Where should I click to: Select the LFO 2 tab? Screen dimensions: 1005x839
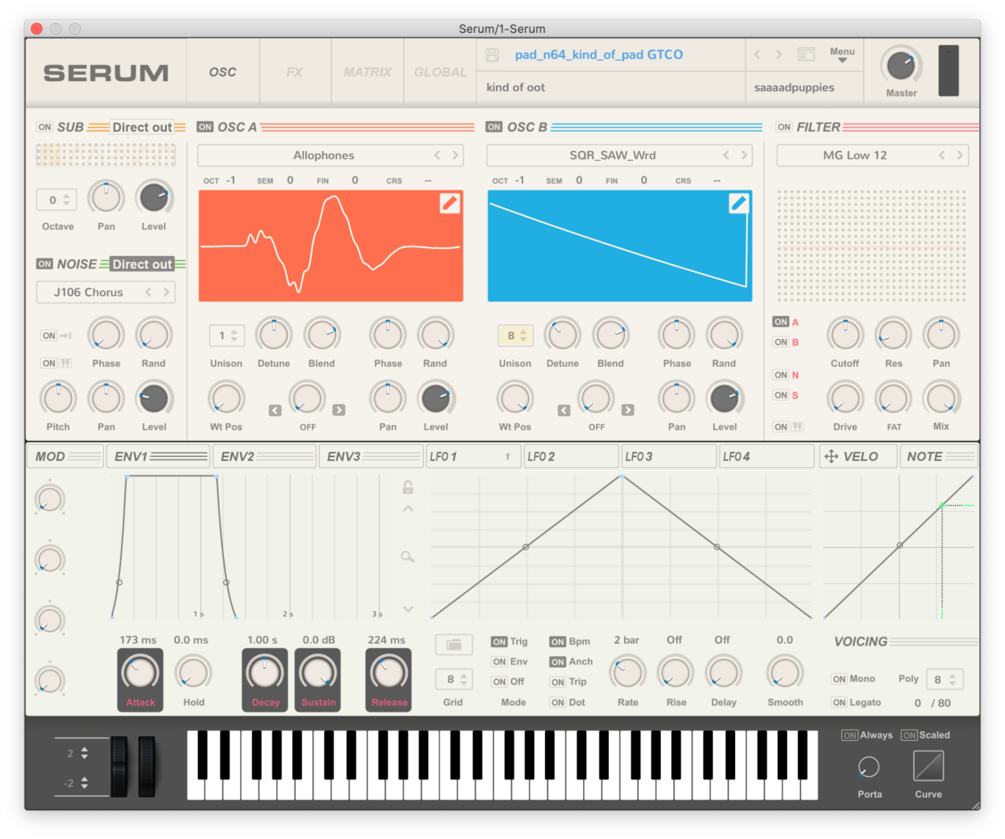pos(571,456)
